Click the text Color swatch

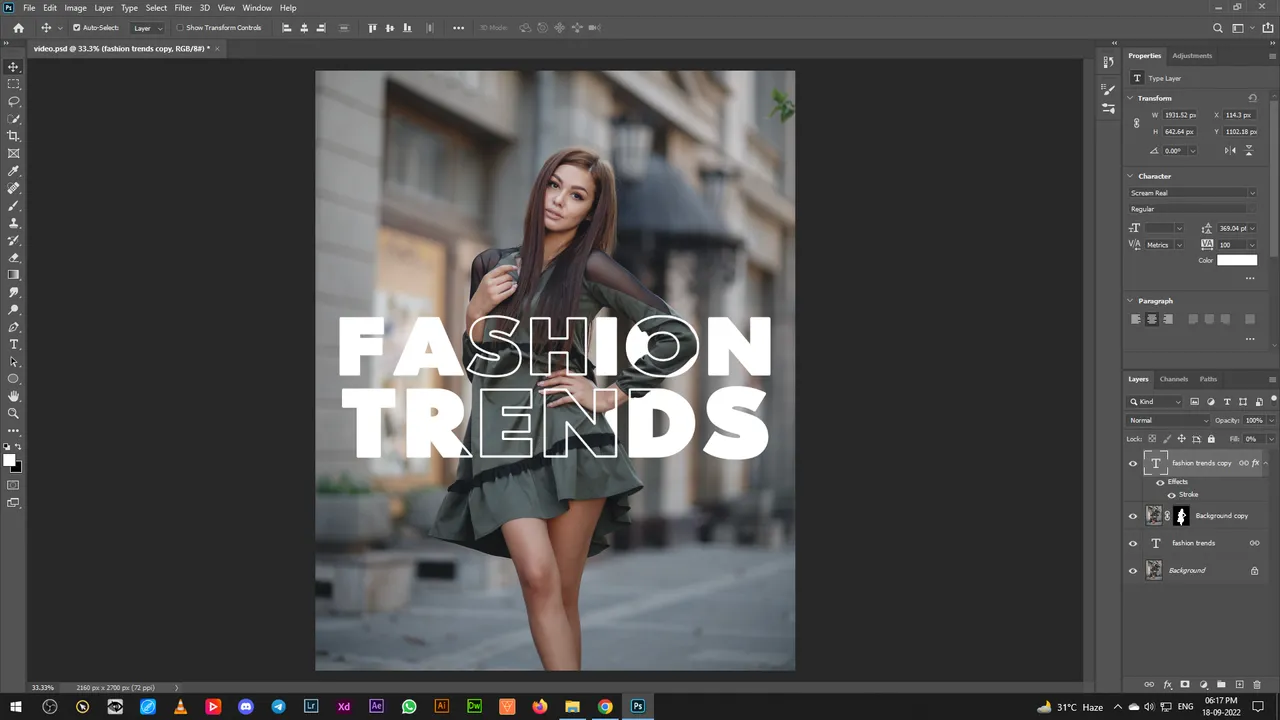pyautogui.click(x=1237, y=260)
